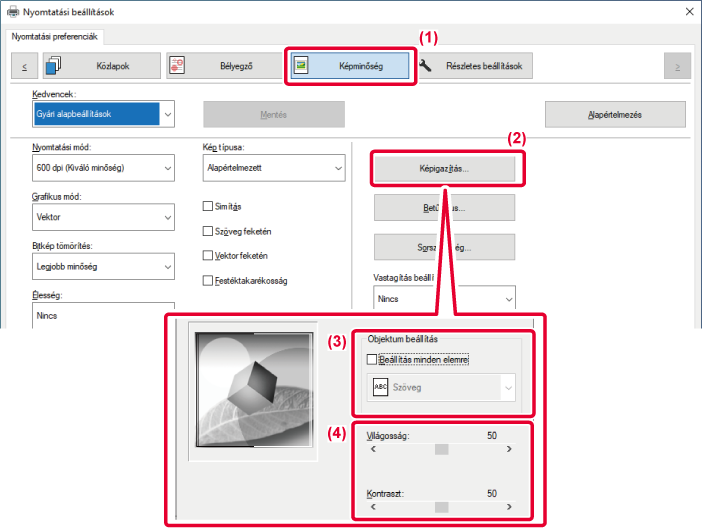Select the Nyomtatási preferenciák tab
The image size is (702, 531).
pyautogui.click(x=54, y=37)
